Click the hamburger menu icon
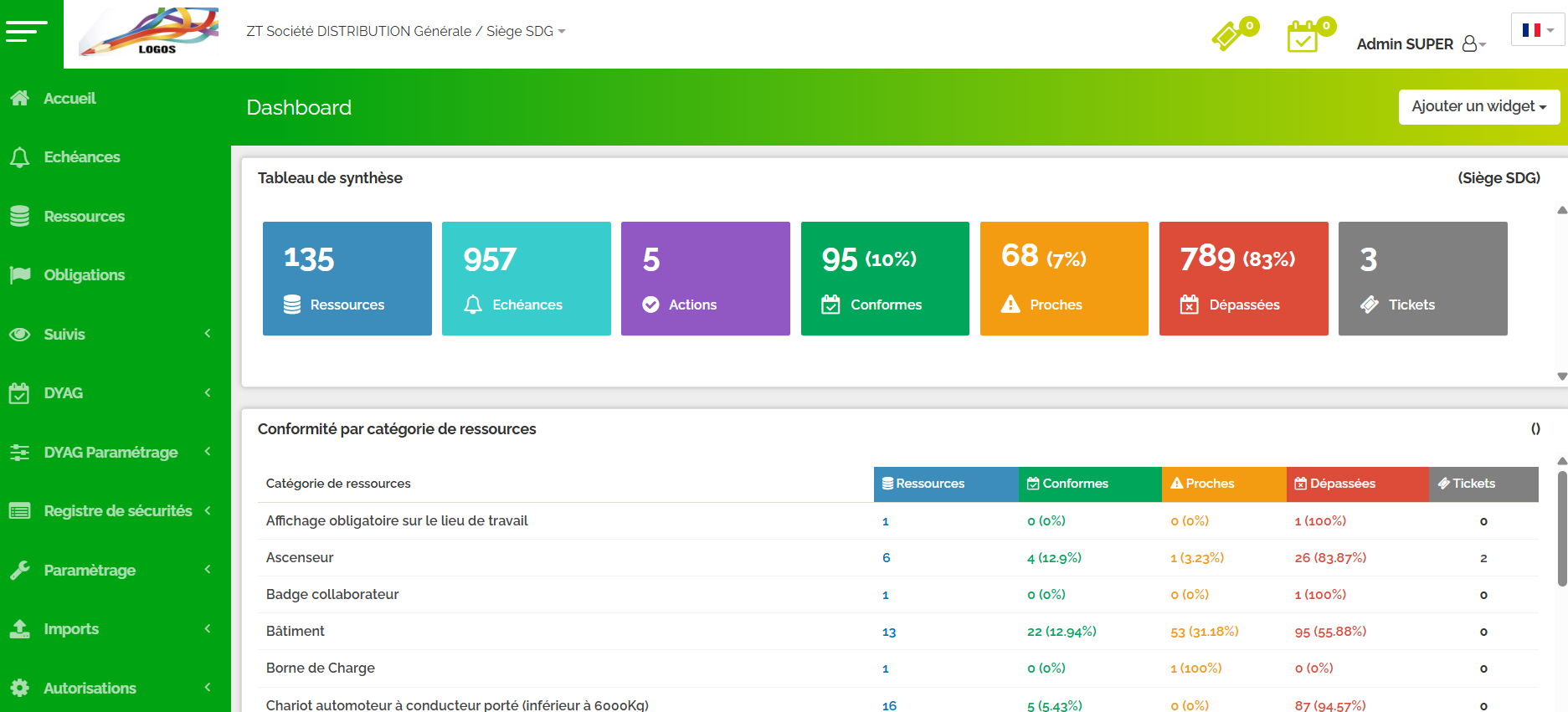This screenshot has width=1568, height=712. coord(27,32)
